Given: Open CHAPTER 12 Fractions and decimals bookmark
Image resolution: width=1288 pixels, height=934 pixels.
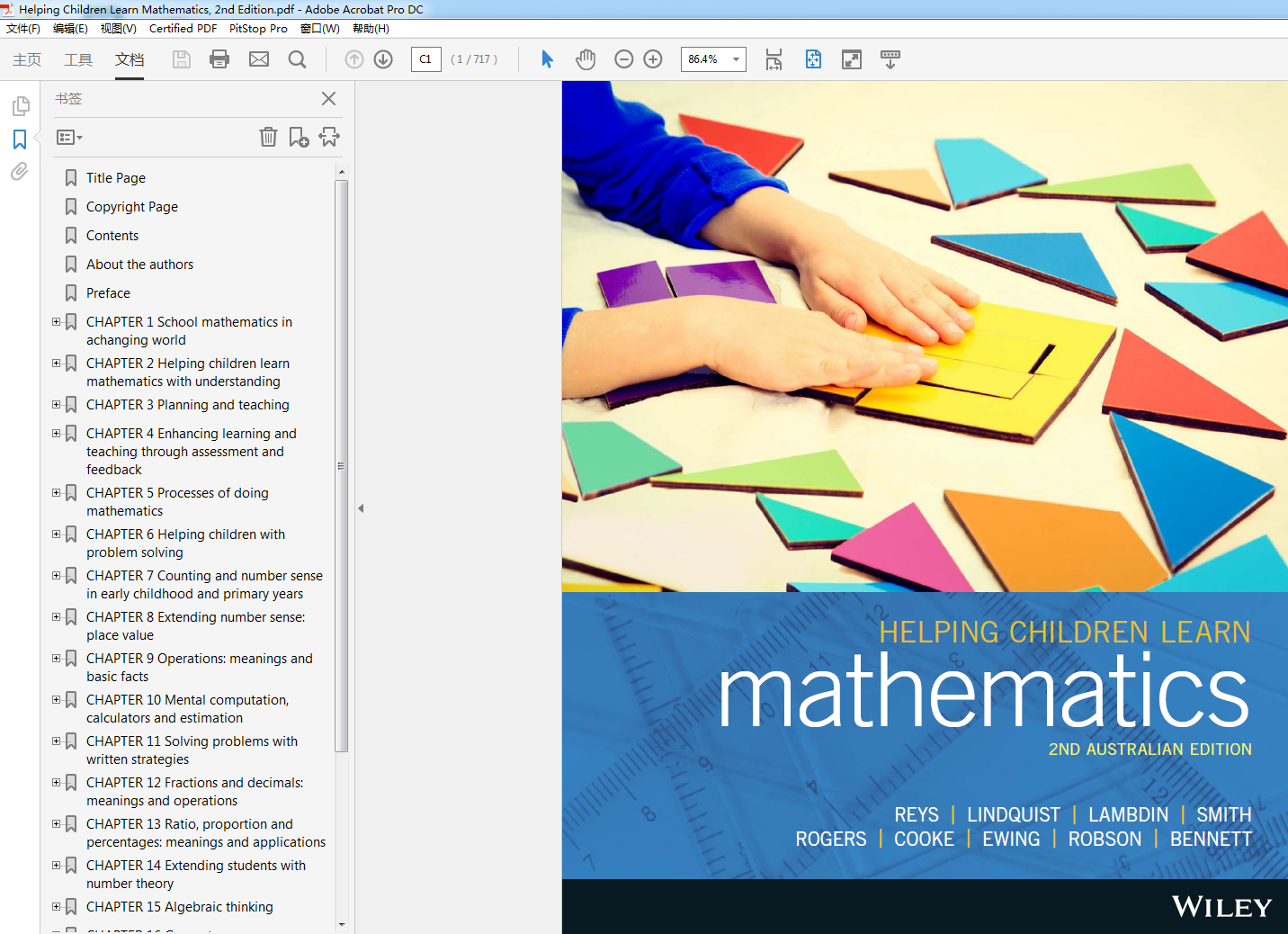Looking at the screenshot, I should pyautogui.click(x=194, y=792).
